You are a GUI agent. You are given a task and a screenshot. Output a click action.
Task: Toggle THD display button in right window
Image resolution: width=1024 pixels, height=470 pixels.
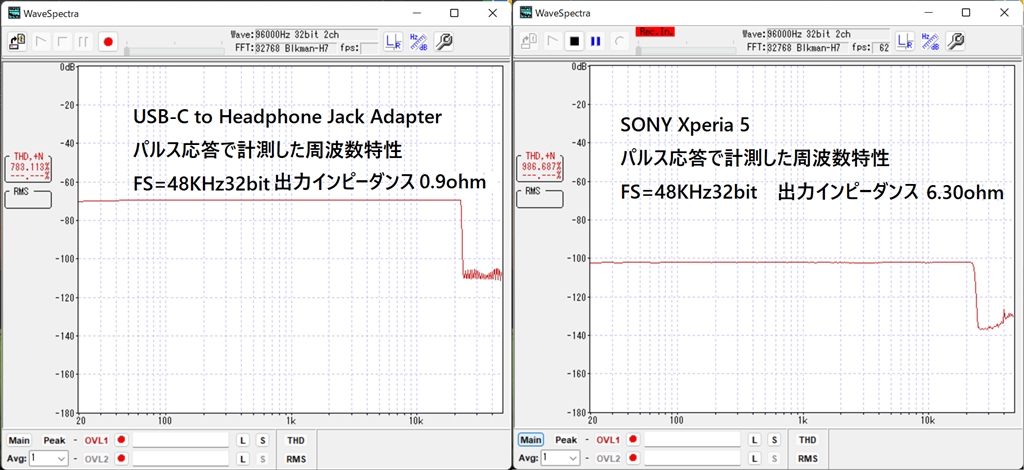(807, 441)
